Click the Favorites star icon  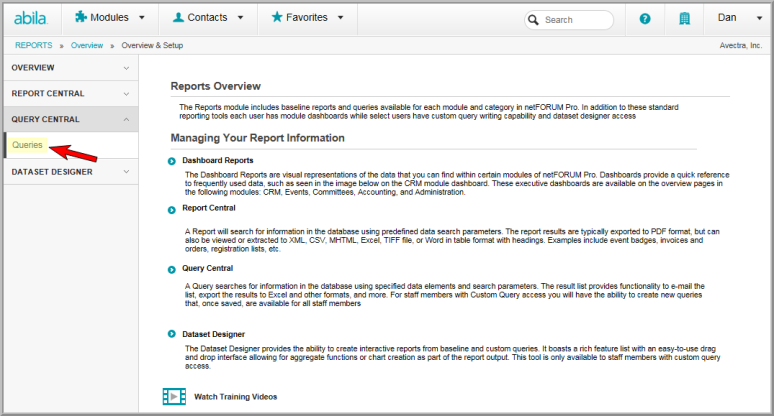pyautogui.click(x=277, y=17)
